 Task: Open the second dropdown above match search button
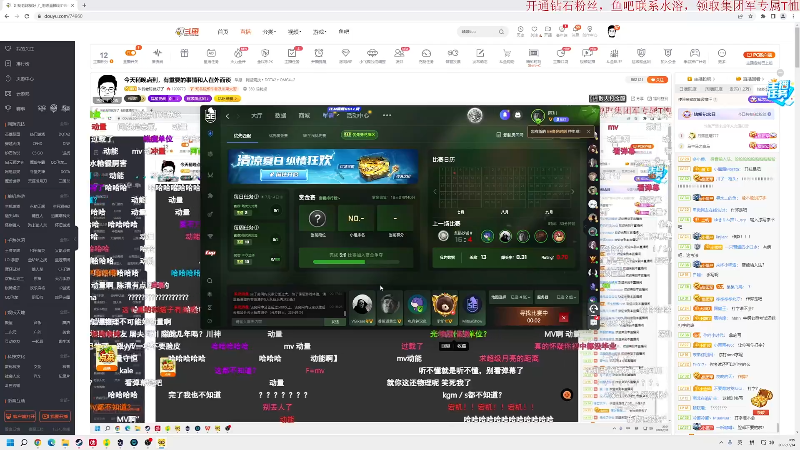(557, 297)
